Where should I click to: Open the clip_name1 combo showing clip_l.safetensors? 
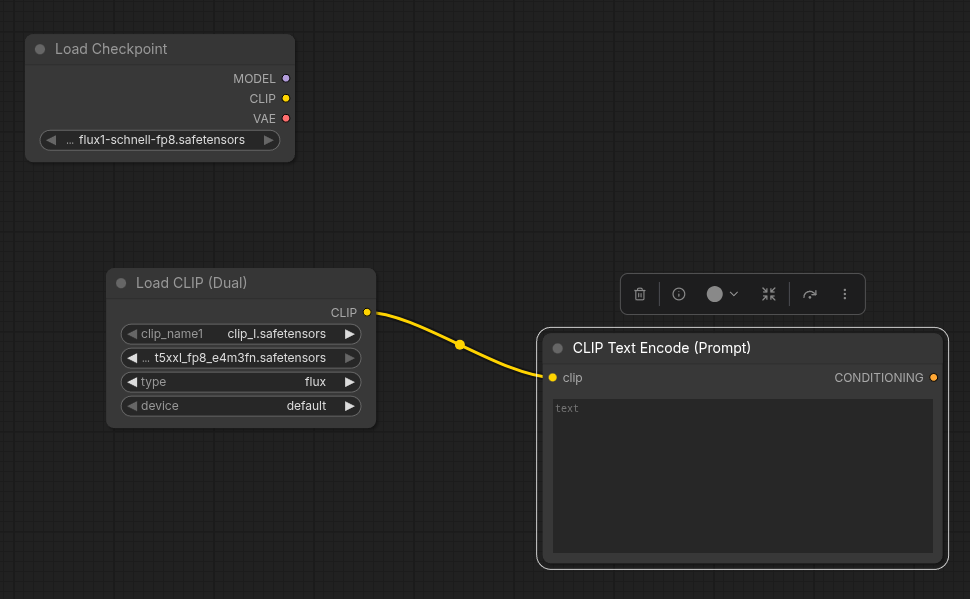coord(241,334)
